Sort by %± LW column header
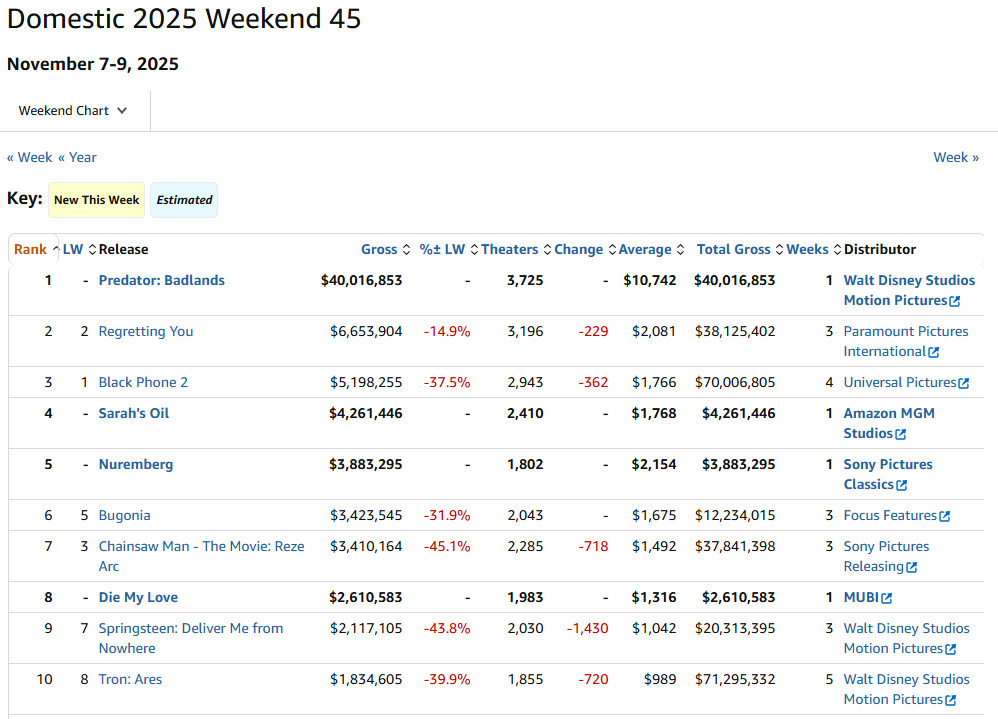The image size is (998, 719). click(x=442, y=250)
